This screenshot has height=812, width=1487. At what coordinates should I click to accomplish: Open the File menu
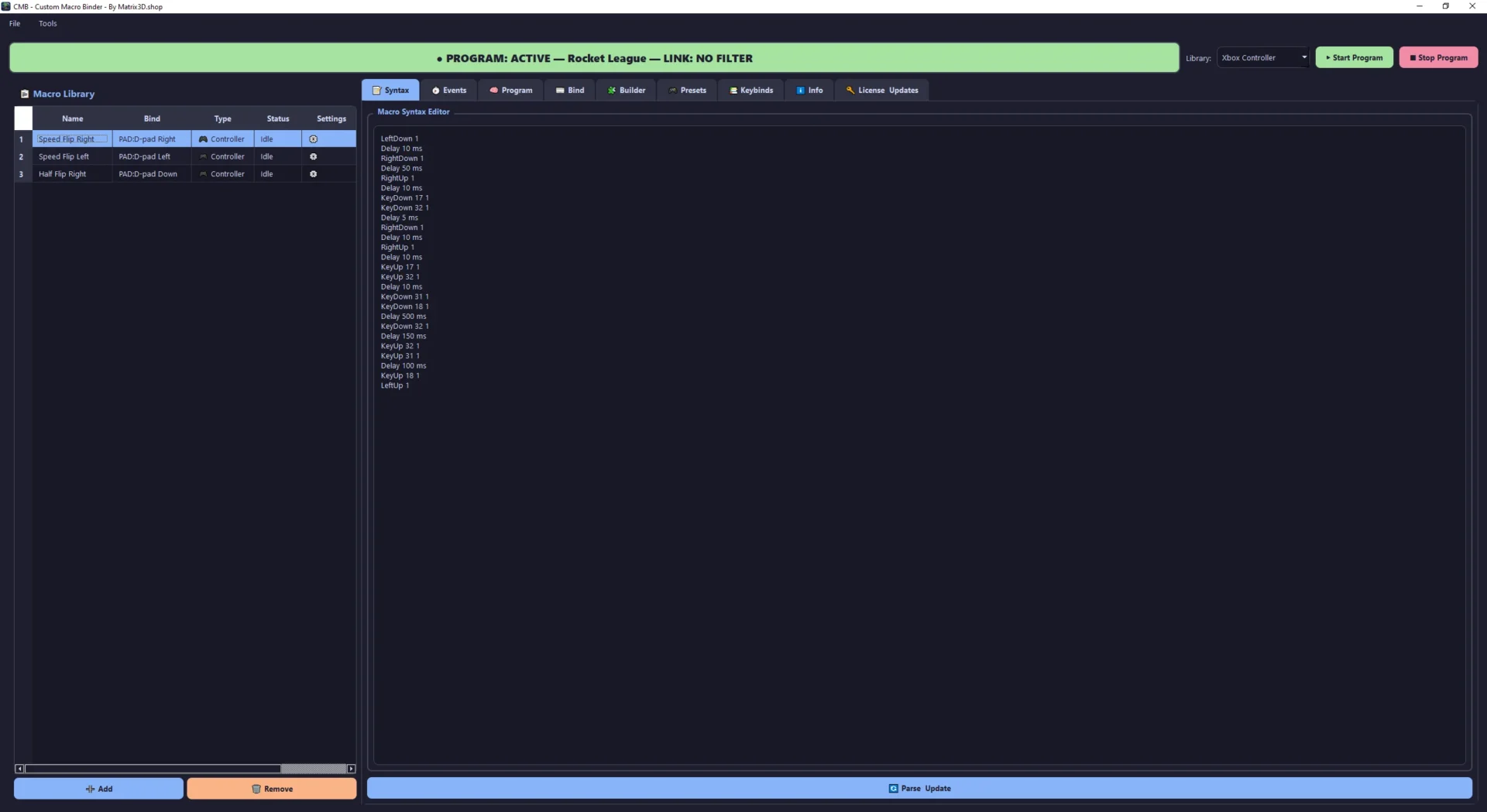[15, 23]
